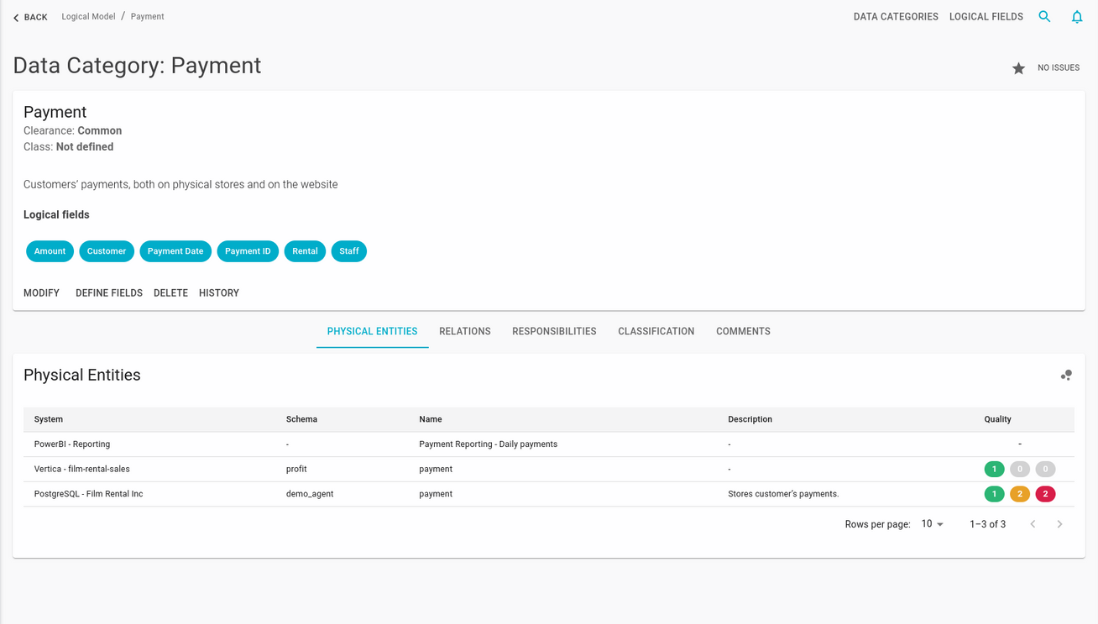Click DEFINE FIELDS
This screenshot has width=1098, height=624.
coord(109,293)
